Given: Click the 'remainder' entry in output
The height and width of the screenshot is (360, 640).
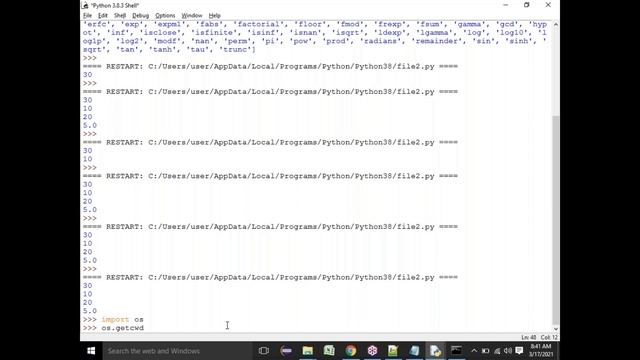Looking at the screenshot, I should [437, 41].
